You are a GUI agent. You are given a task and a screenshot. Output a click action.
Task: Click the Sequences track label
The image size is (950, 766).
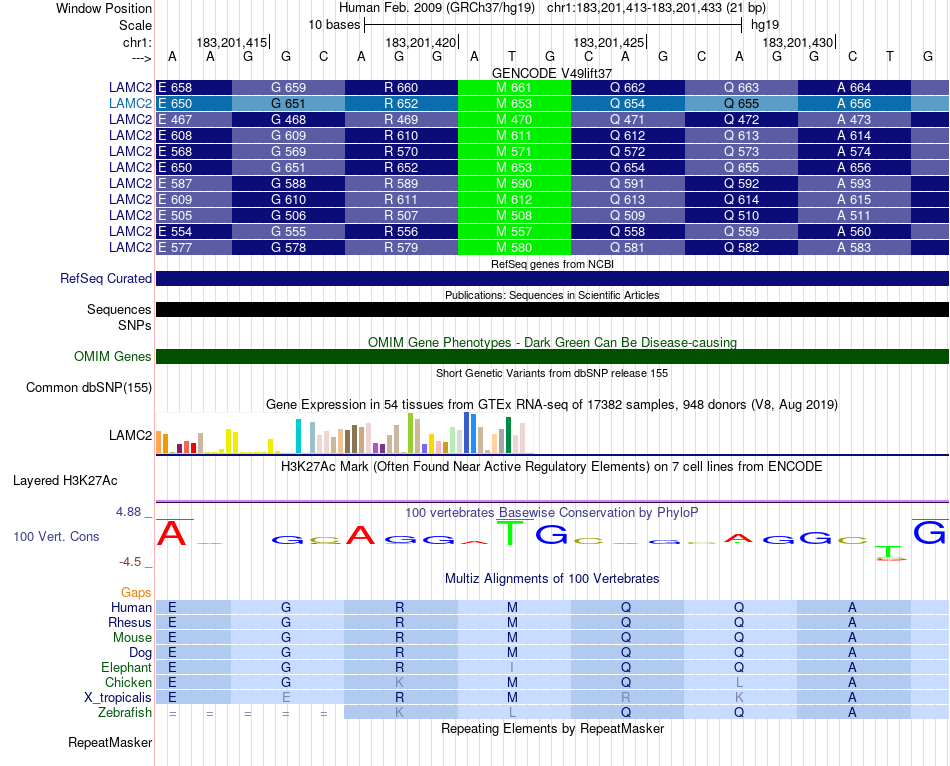point(119,309)
